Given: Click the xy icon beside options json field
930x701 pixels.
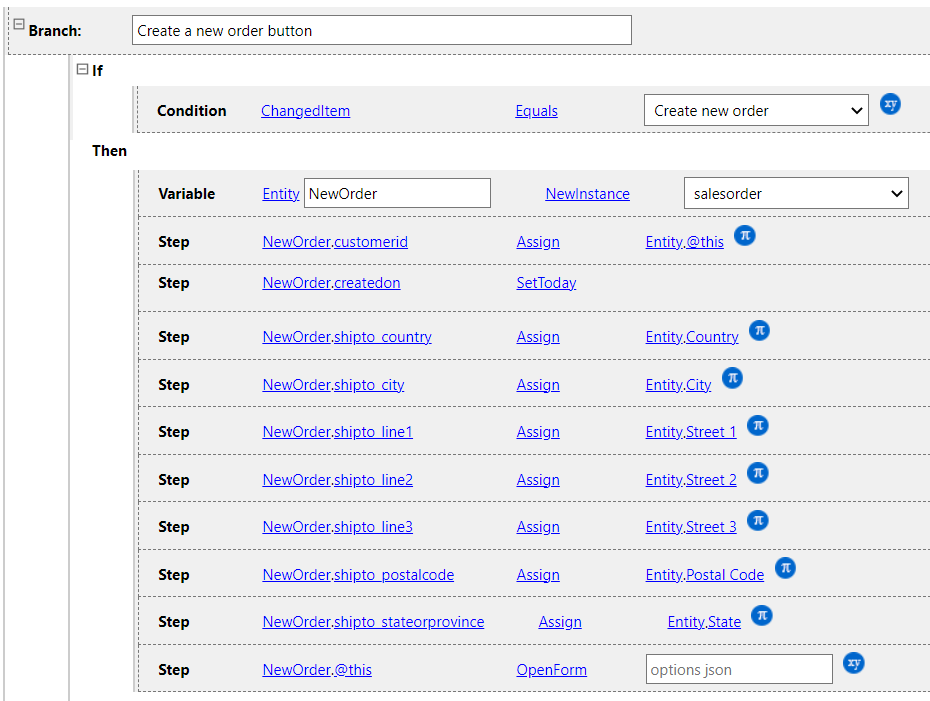Looking at the screenshot, I should click(853, 663).
